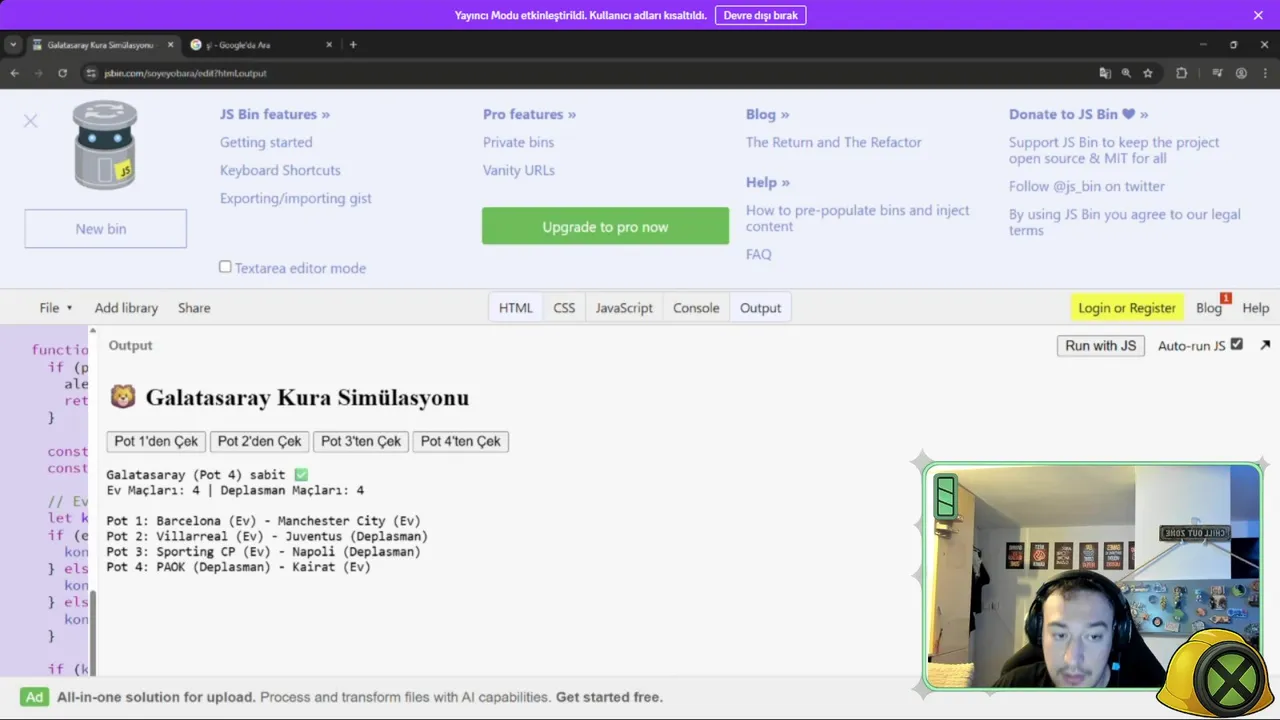The image size is (1280, 720).
Task: Open the Help heading link in menu panel
Action: pyautogui.click(x=767, y=182)
